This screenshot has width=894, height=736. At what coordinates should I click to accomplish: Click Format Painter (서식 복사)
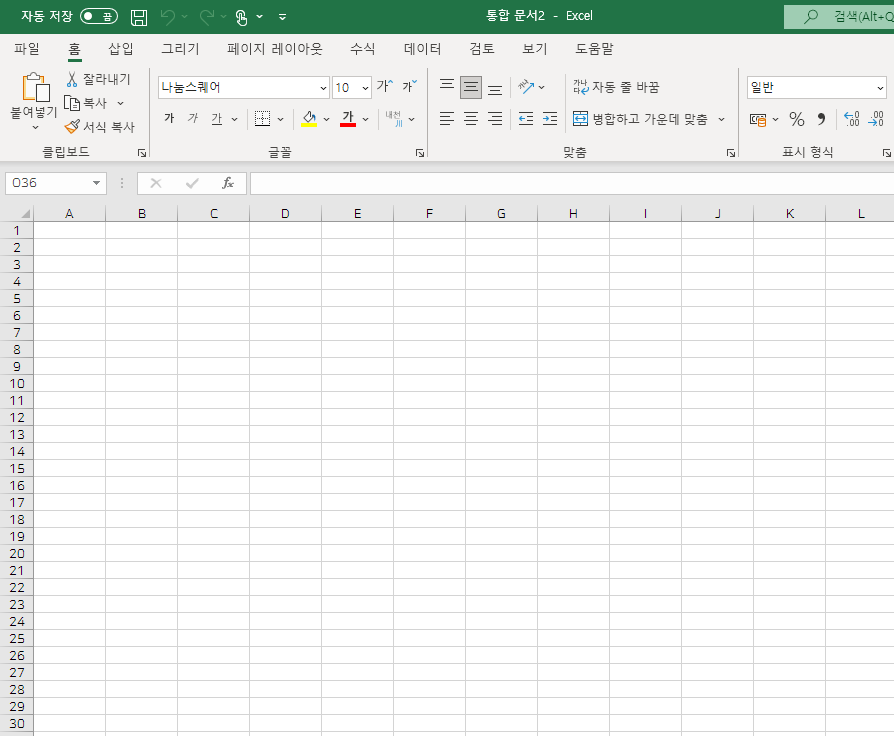pyautogui.click(x=100, y=127)
